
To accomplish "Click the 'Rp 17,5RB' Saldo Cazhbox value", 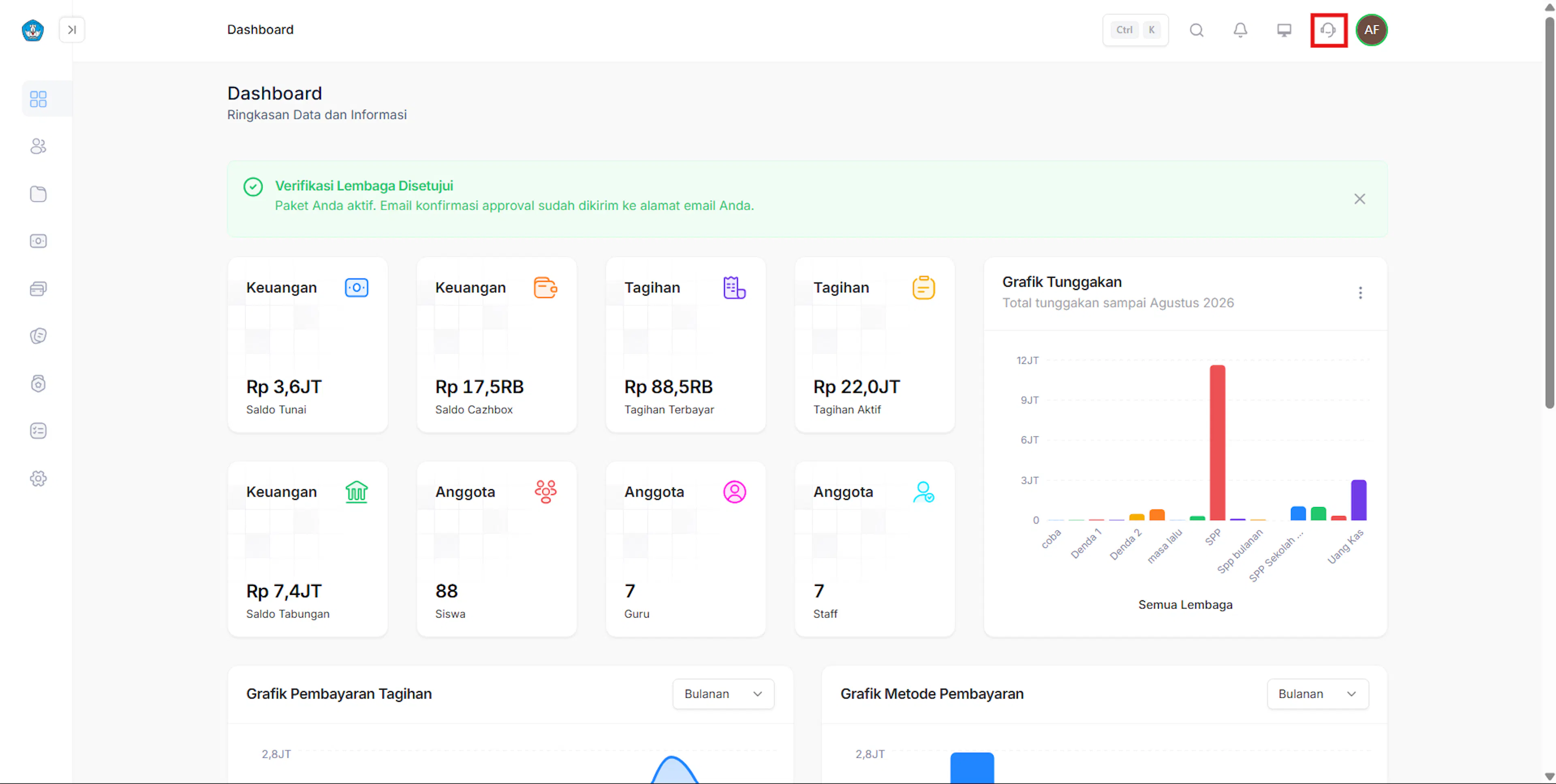I will (x=480, y=387).
